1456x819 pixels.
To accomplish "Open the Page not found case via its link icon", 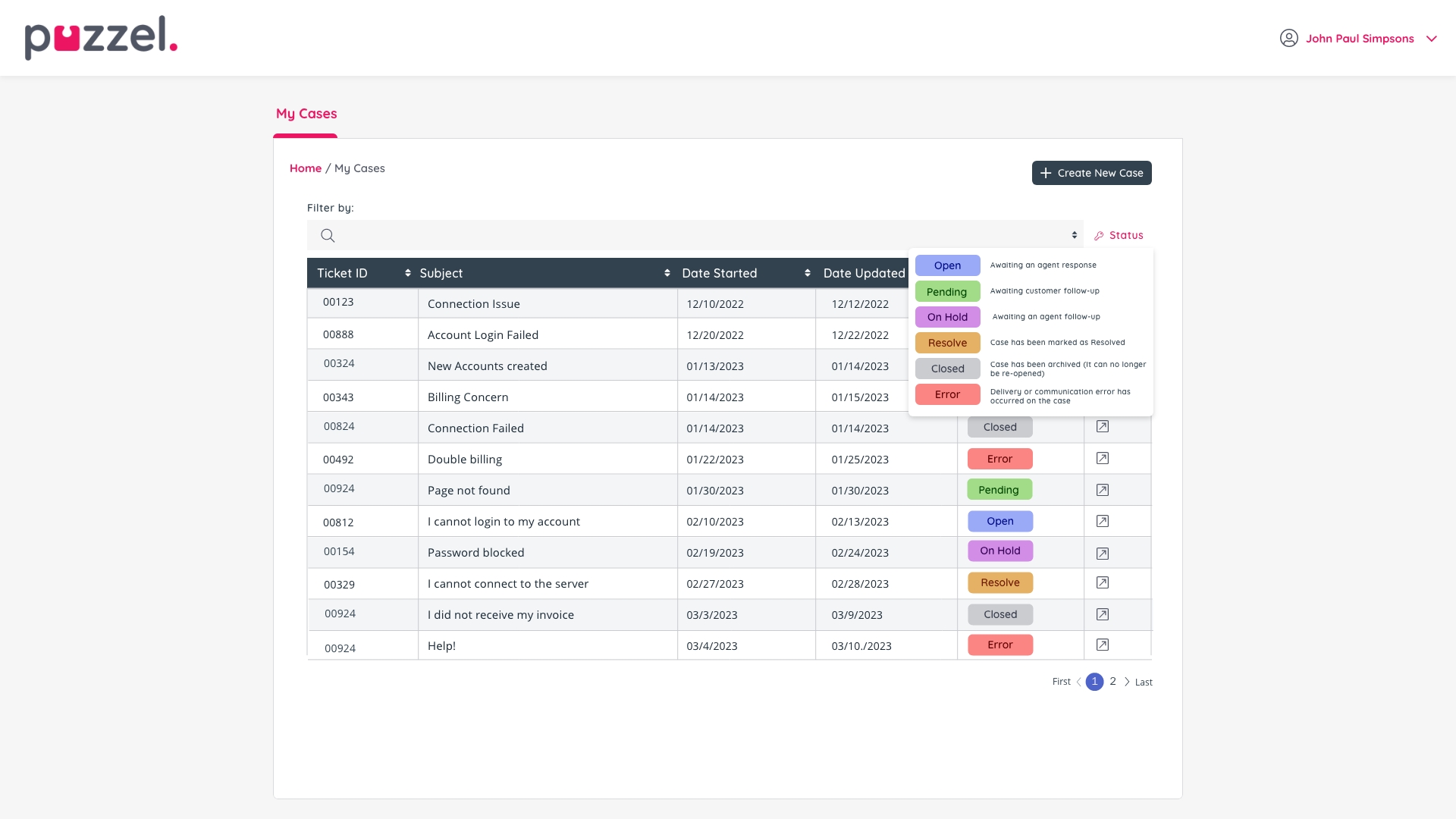I will (1103, 491).
